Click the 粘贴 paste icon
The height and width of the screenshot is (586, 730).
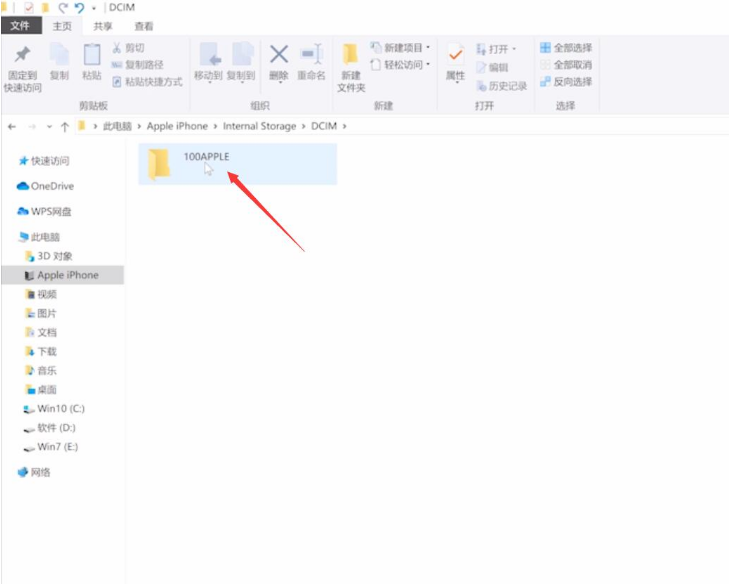click(x=92, y=55)
